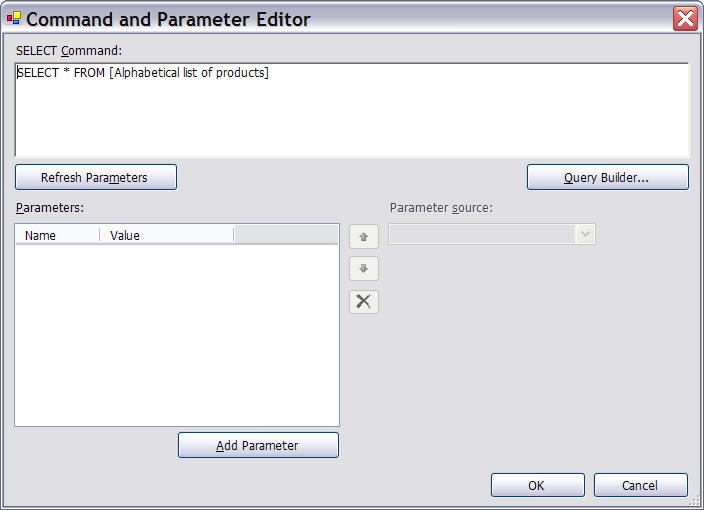Screen dimensions: 704x510
Task: Click the Value column header
Action: coord(166,235)
